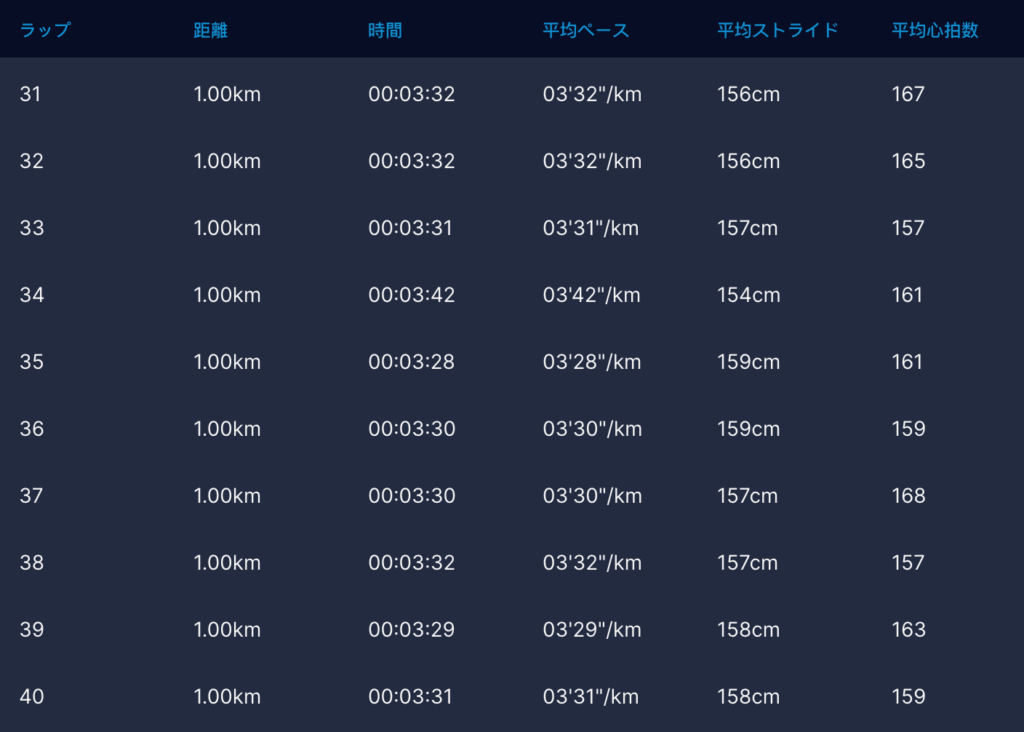Click the 時間 column header
The height and width of the screenshot is (732, 1024).
[385, 30]
